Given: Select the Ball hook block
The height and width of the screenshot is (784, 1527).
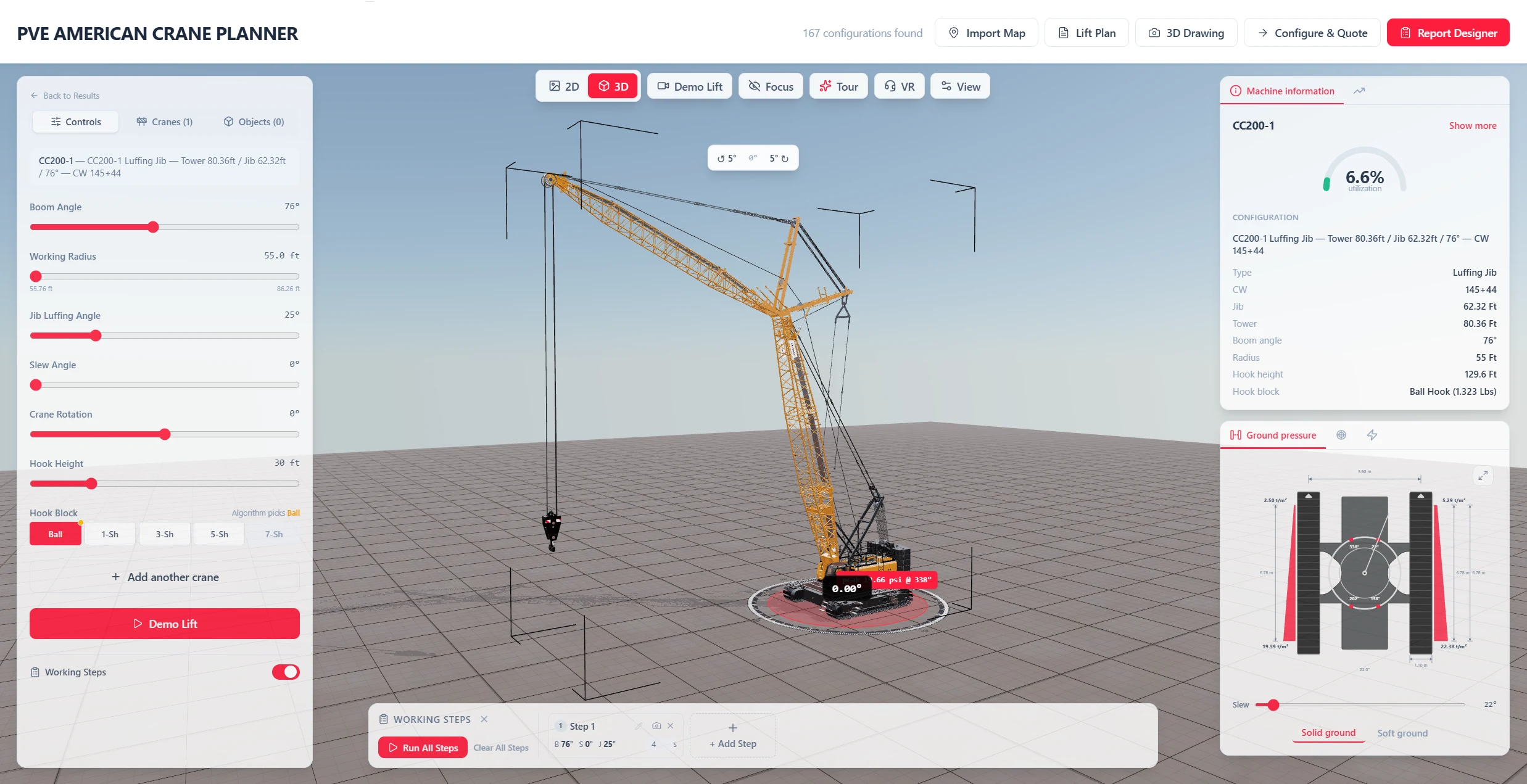Looking at the screenshot, I should pyautogui.click(x=56, y=534).
